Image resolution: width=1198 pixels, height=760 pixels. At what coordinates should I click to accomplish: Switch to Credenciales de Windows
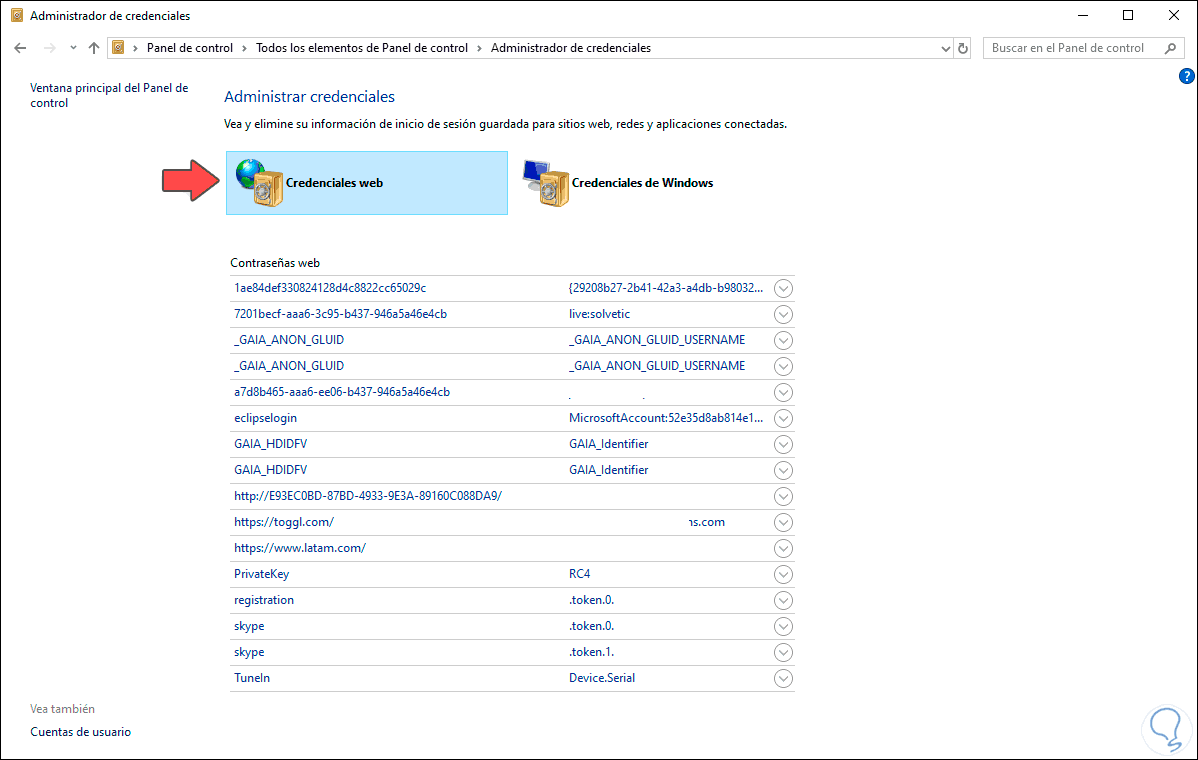click(x=642, y=183)
